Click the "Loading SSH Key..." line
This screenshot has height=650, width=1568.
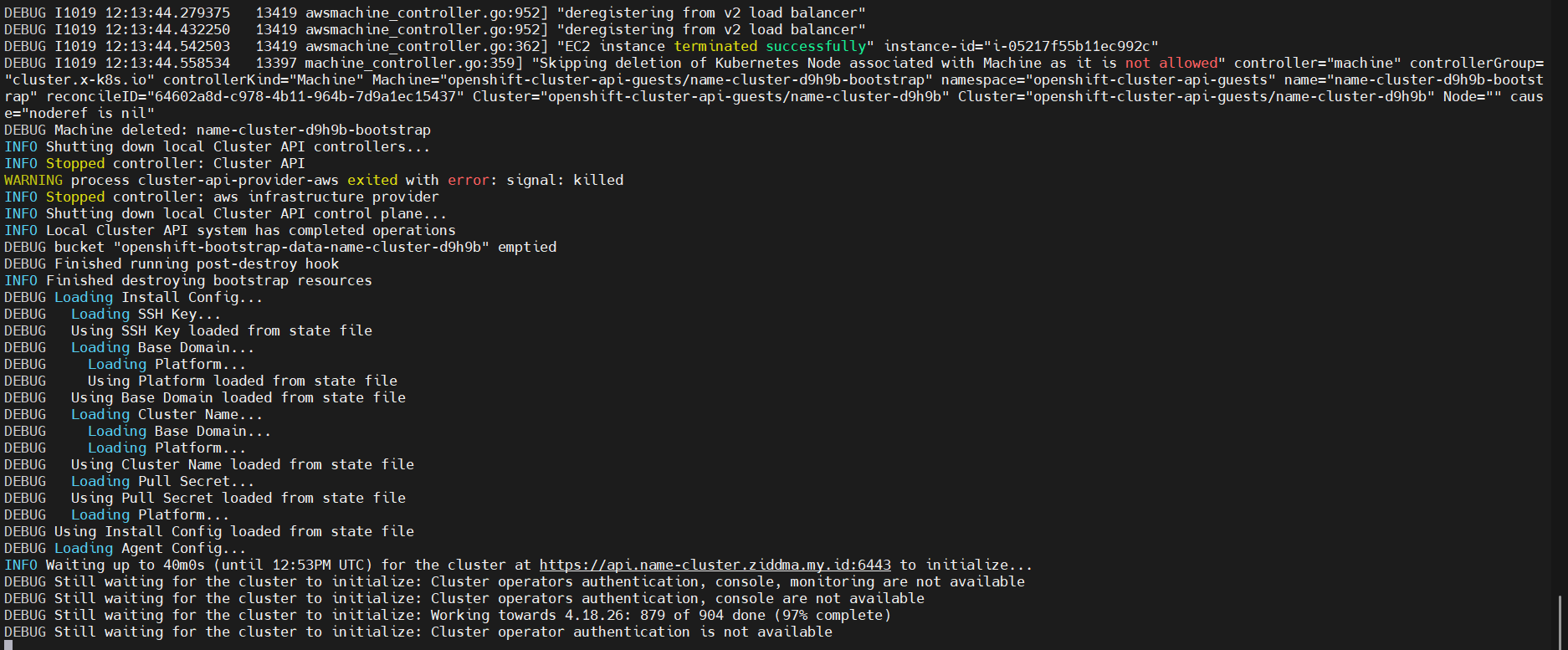(x=146, y=314)
